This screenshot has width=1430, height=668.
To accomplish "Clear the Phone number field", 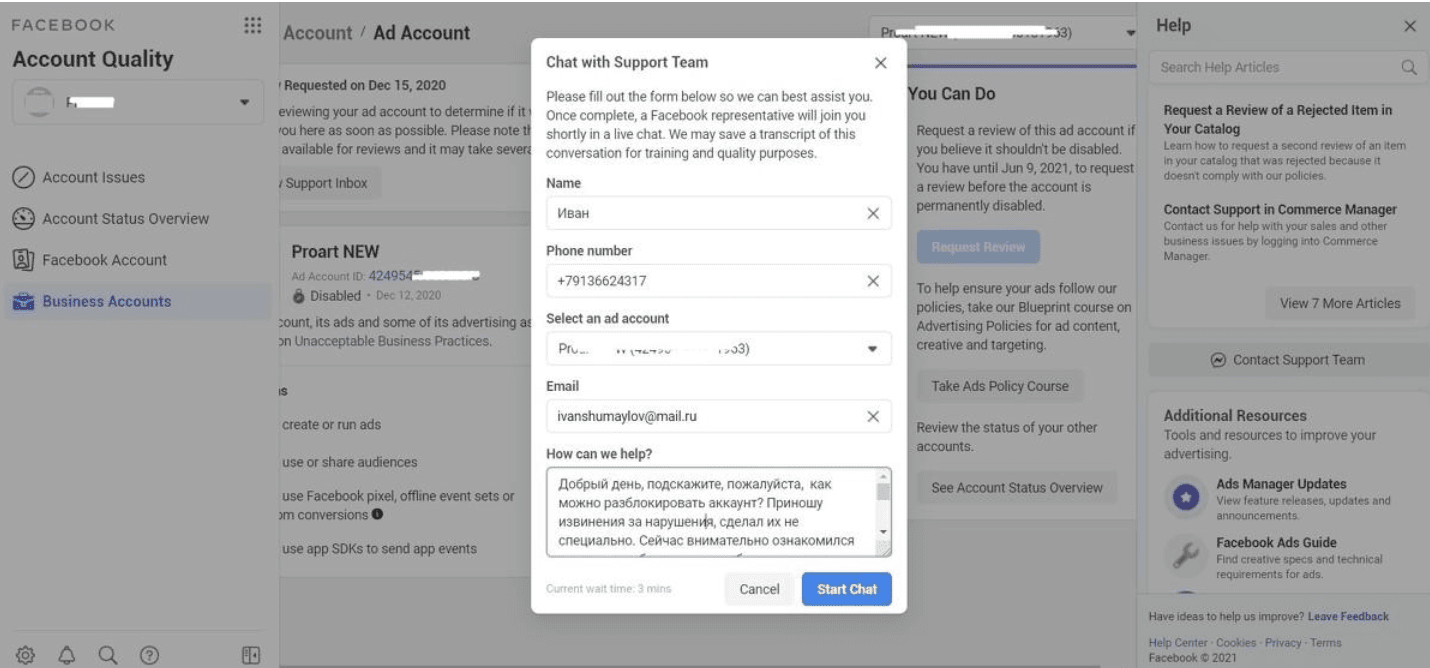I will [872, 281].
